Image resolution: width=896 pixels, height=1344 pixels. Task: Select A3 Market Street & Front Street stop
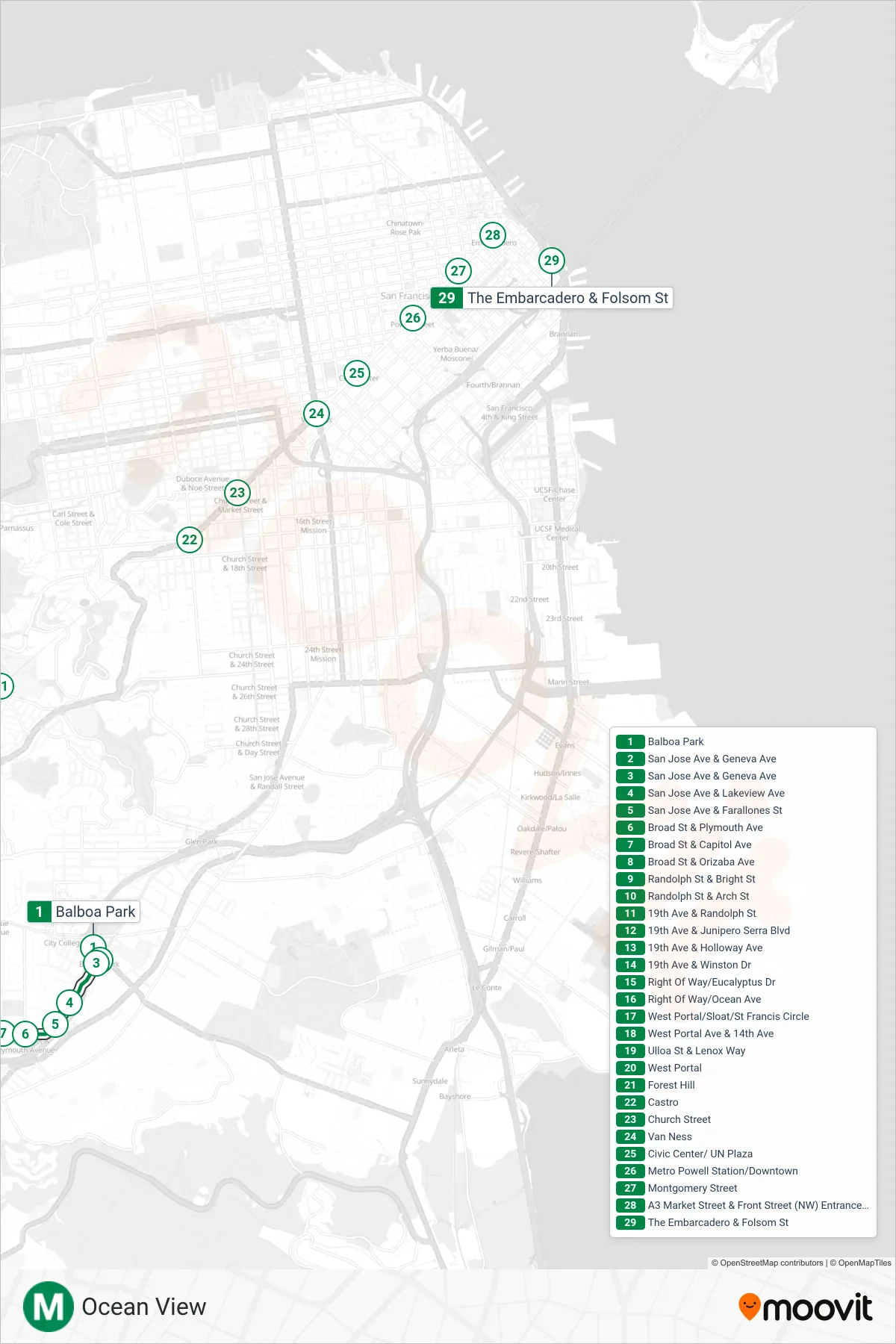coord(743,1205)
